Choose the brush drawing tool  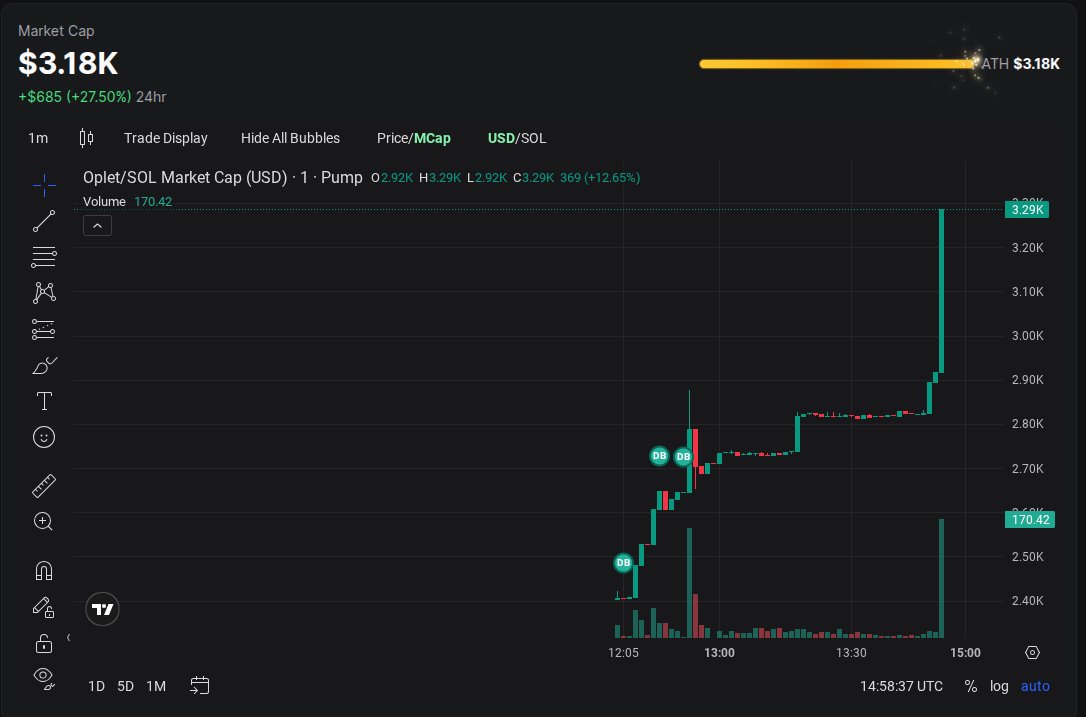pyautogui.click(x=44, y=365)
